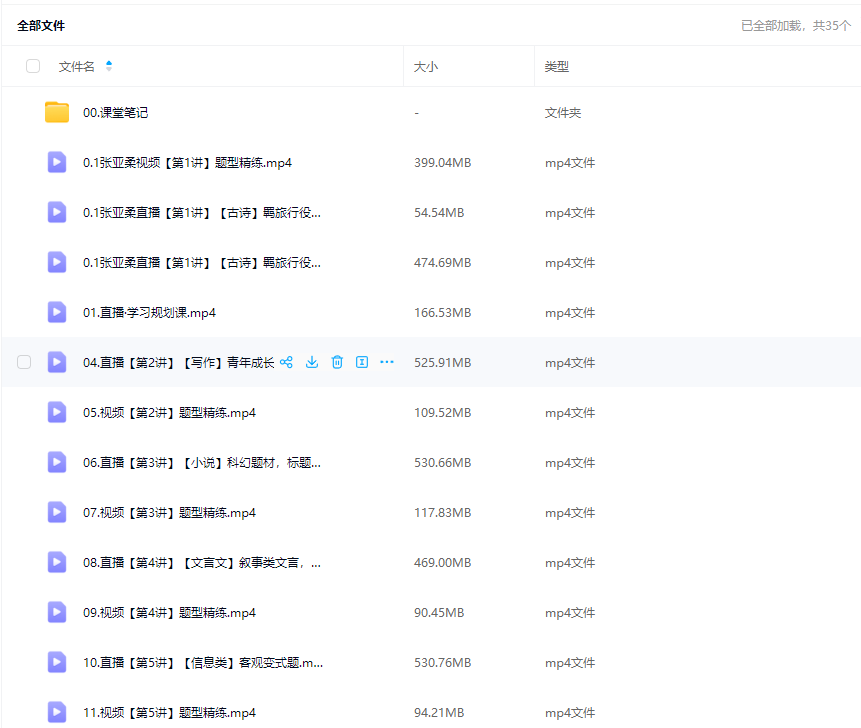Click the share icon on the 04.直播 row
This screenshot has width=861, height=728.
287,362
